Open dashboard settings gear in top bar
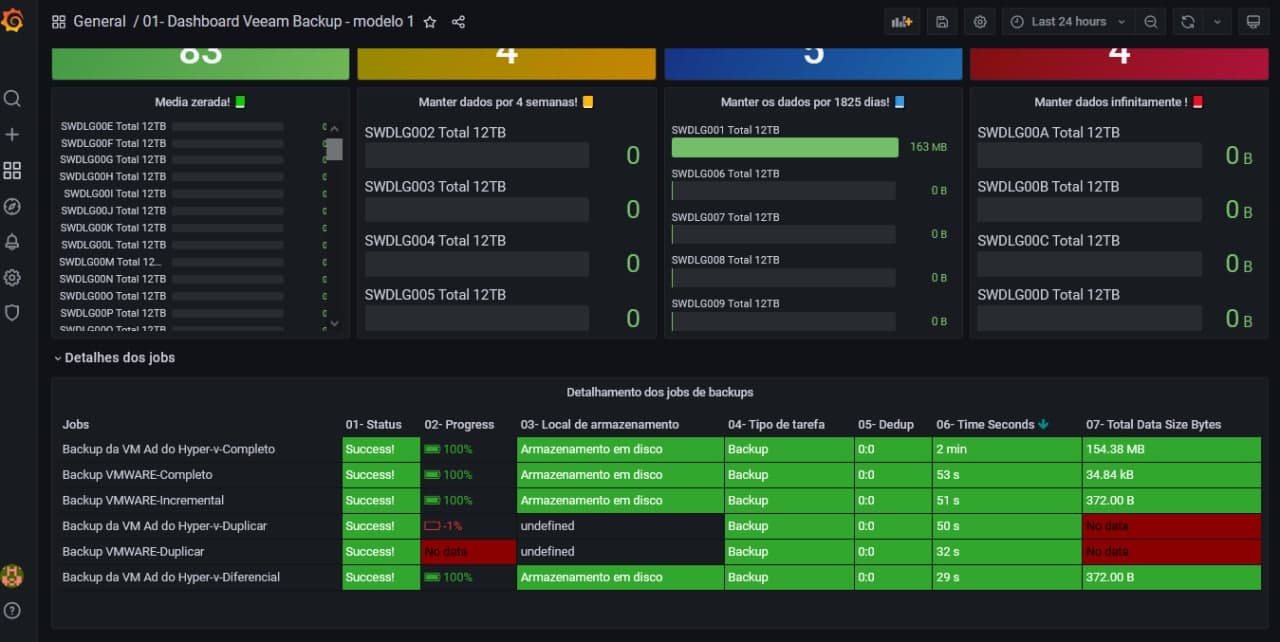1280x642 pixels. pos(980,22)
